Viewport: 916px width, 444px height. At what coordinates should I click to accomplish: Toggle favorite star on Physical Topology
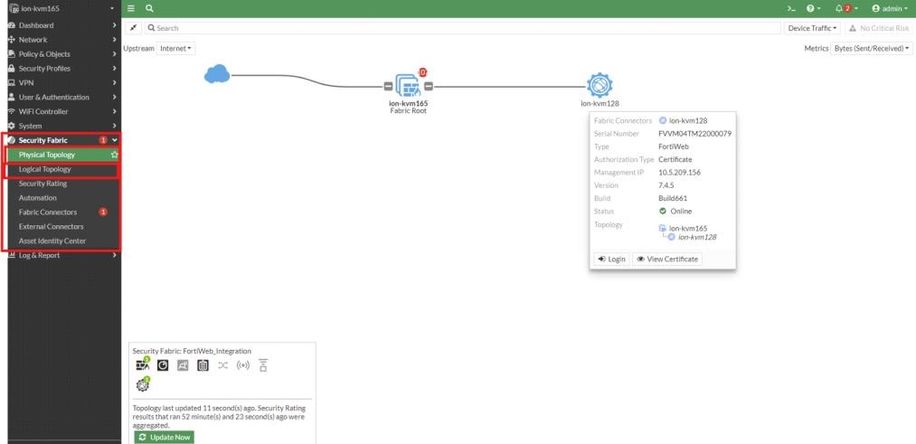pyautogui.click(x=114, y=155)
